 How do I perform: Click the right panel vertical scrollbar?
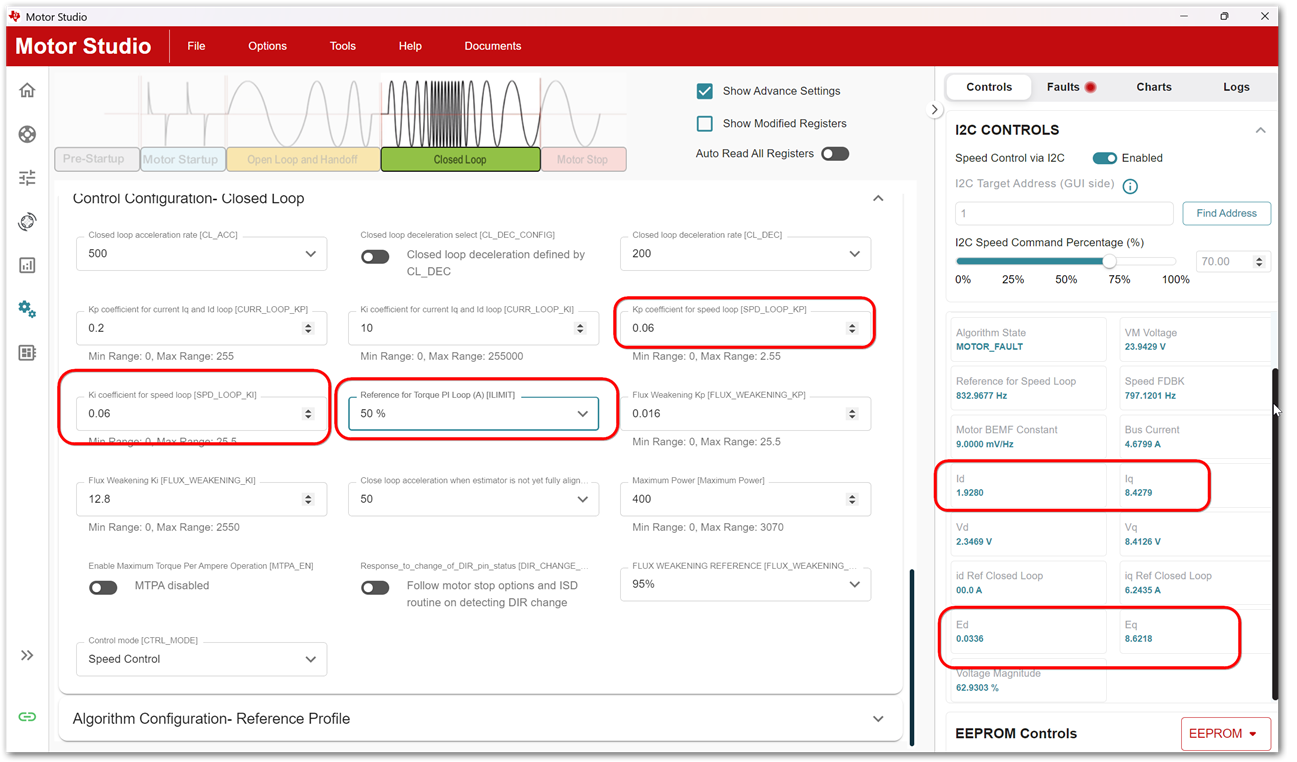click(1274, 534)
